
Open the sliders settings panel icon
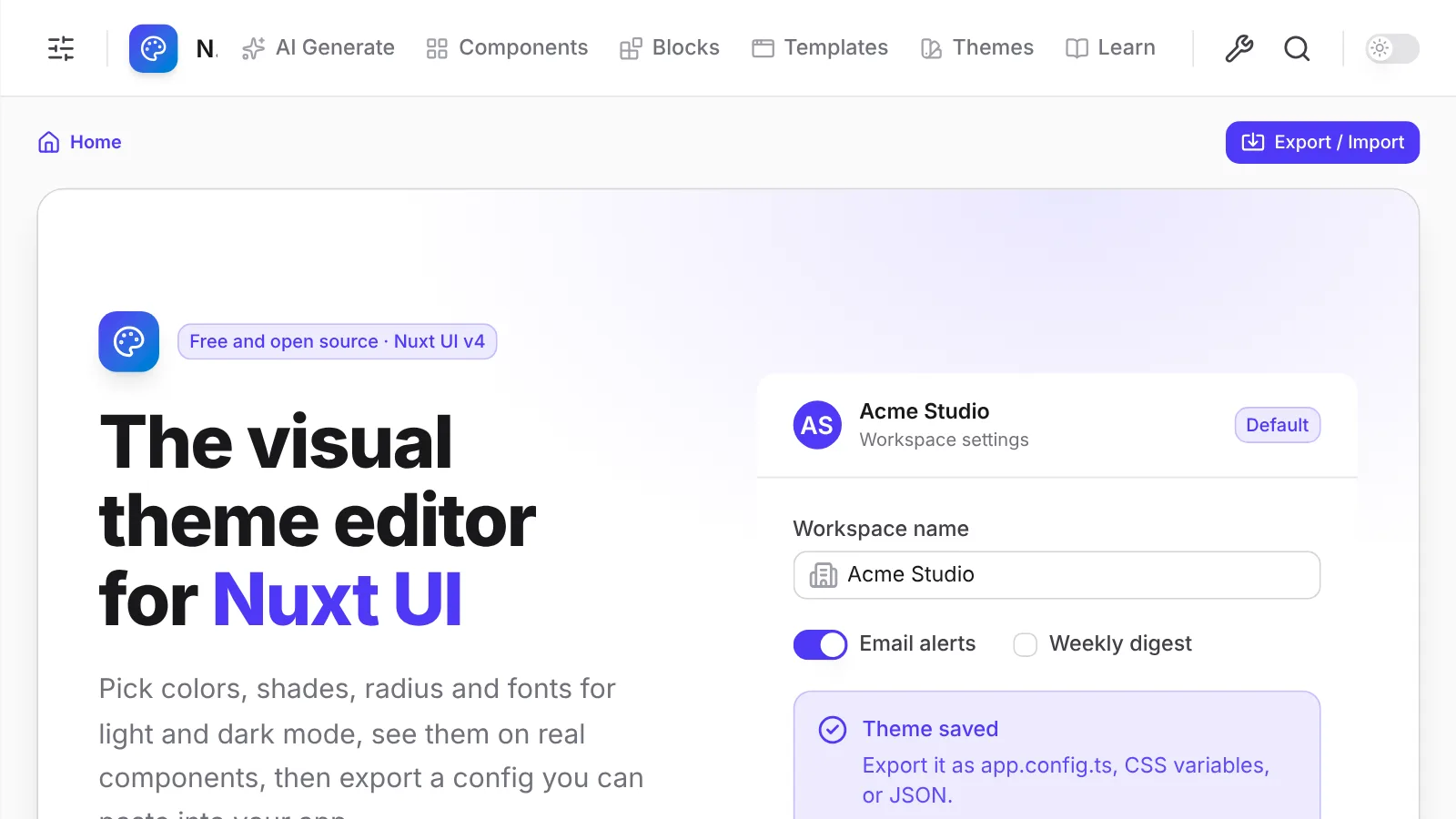(61, 48)
